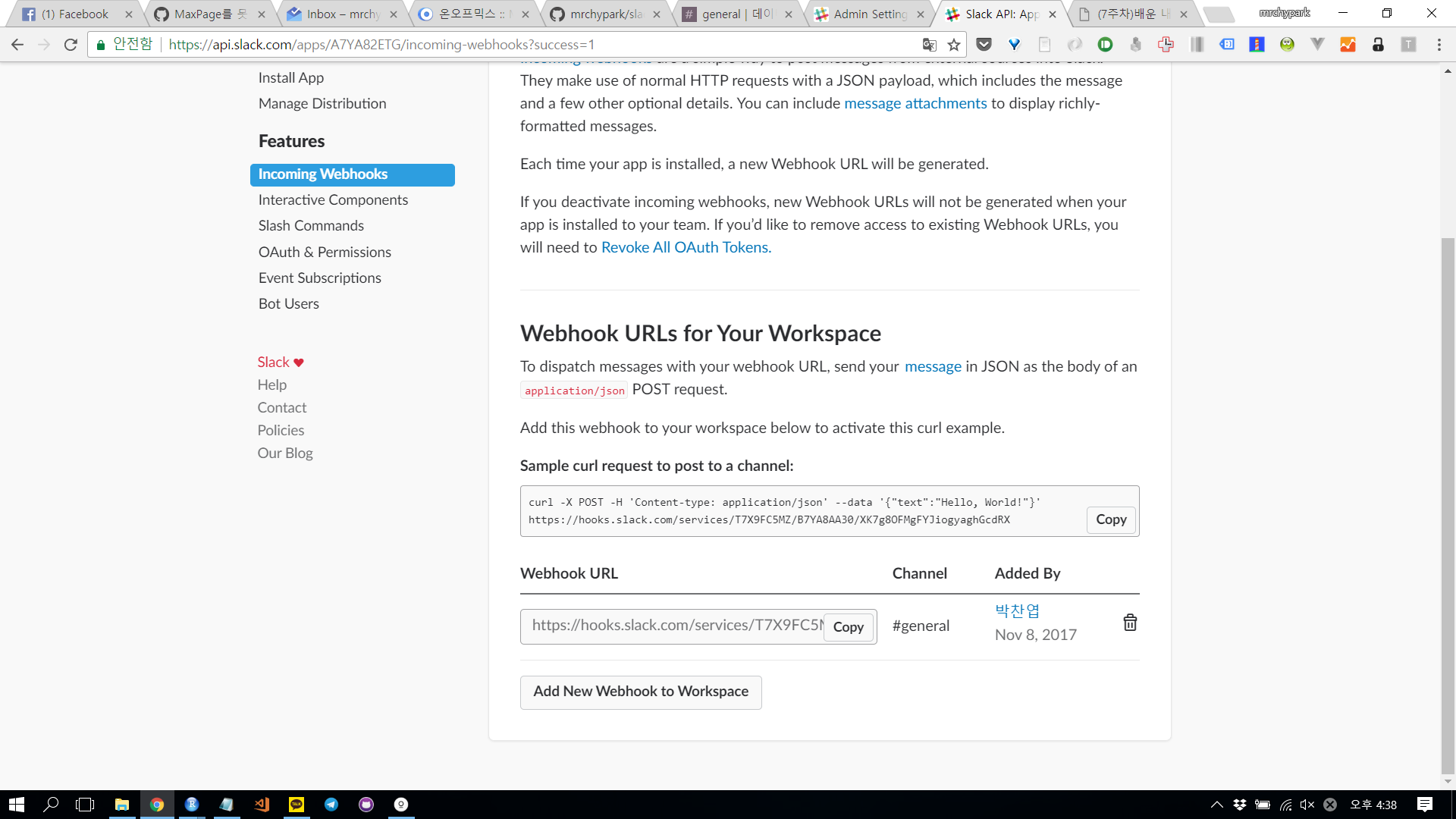Click the page's vertical scrollbar
Viewport: 1456px width, 819px height.
(1448, 500)
